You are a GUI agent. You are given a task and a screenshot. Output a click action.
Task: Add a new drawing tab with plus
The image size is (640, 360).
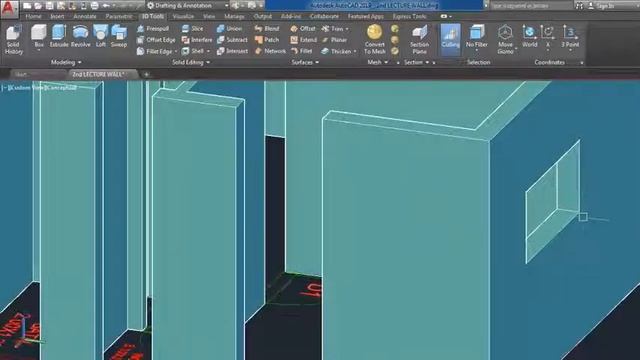pyautogui.click(x=146, y=74)
